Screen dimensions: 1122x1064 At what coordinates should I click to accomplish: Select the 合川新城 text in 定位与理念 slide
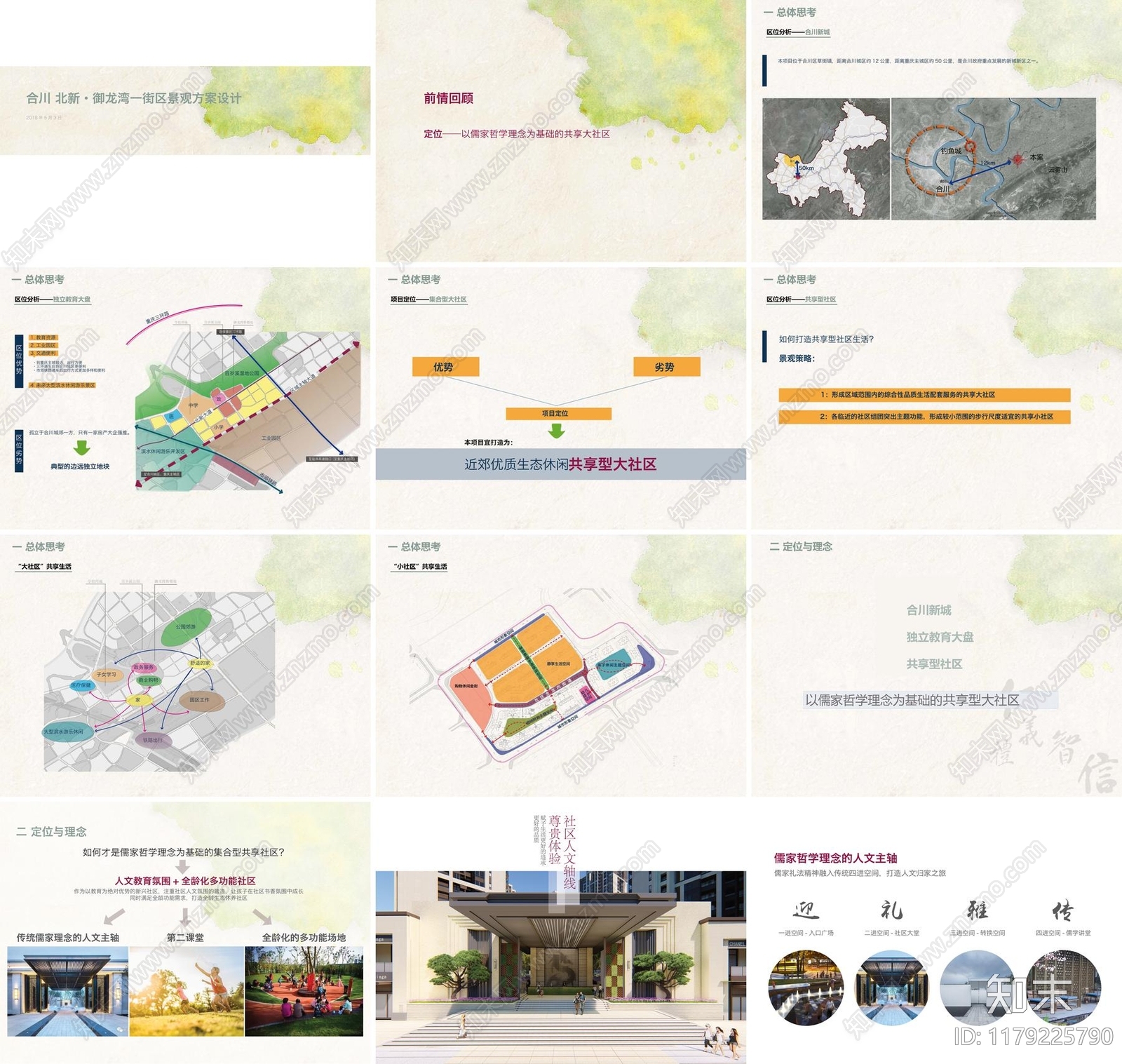point(928,610)
